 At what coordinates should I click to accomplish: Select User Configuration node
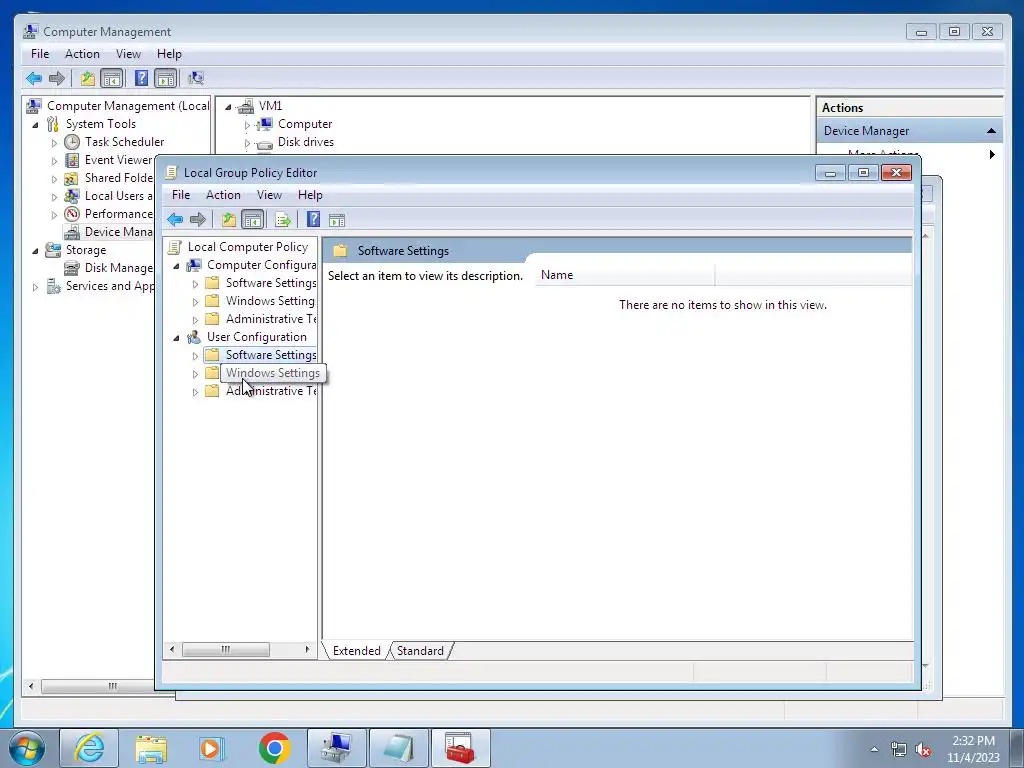tap(257, 337)
